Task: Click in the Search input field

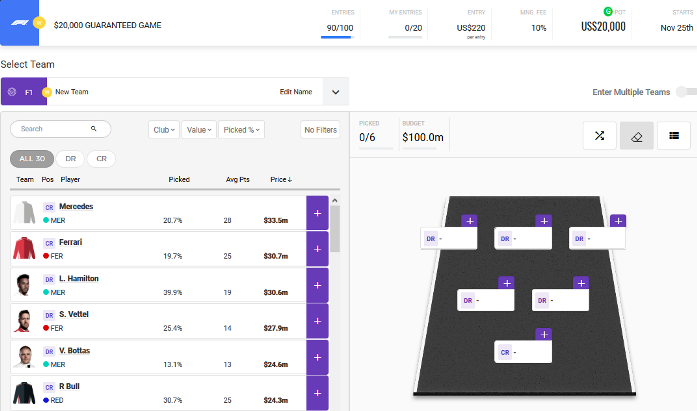Action: [60, 129]
